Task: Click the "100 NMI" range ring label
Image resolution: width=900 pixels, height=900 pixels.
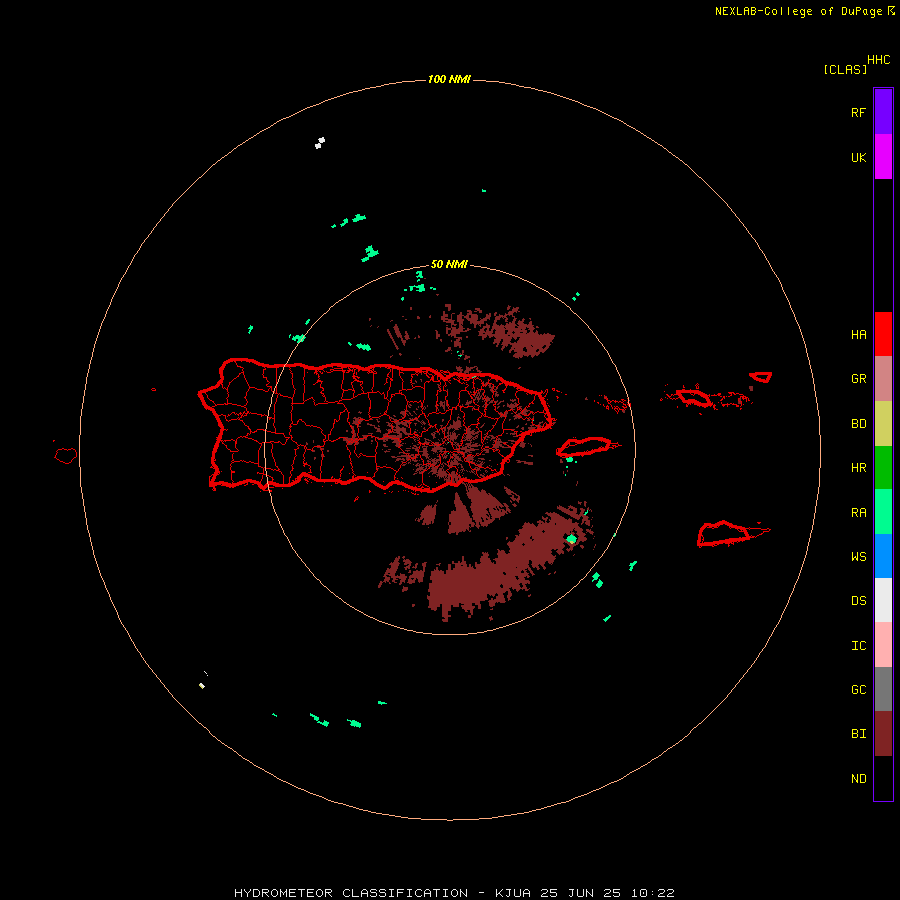Action: (449, 79)
